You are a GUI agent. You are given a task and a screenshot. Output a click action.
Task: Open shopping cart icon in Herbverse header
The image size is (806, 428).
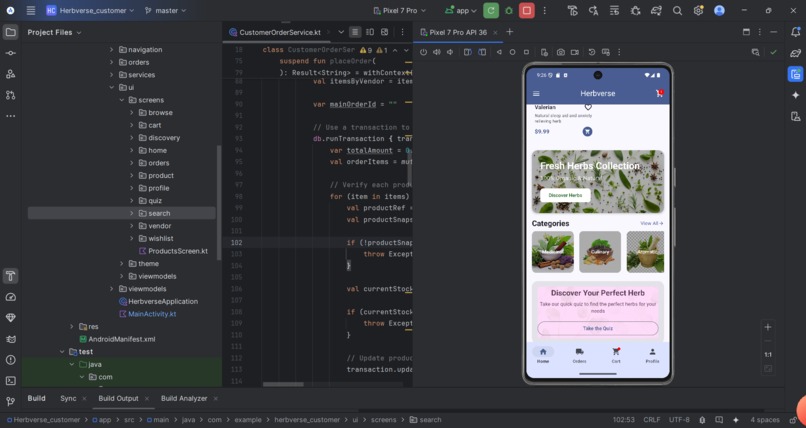(x=660, y=93)
